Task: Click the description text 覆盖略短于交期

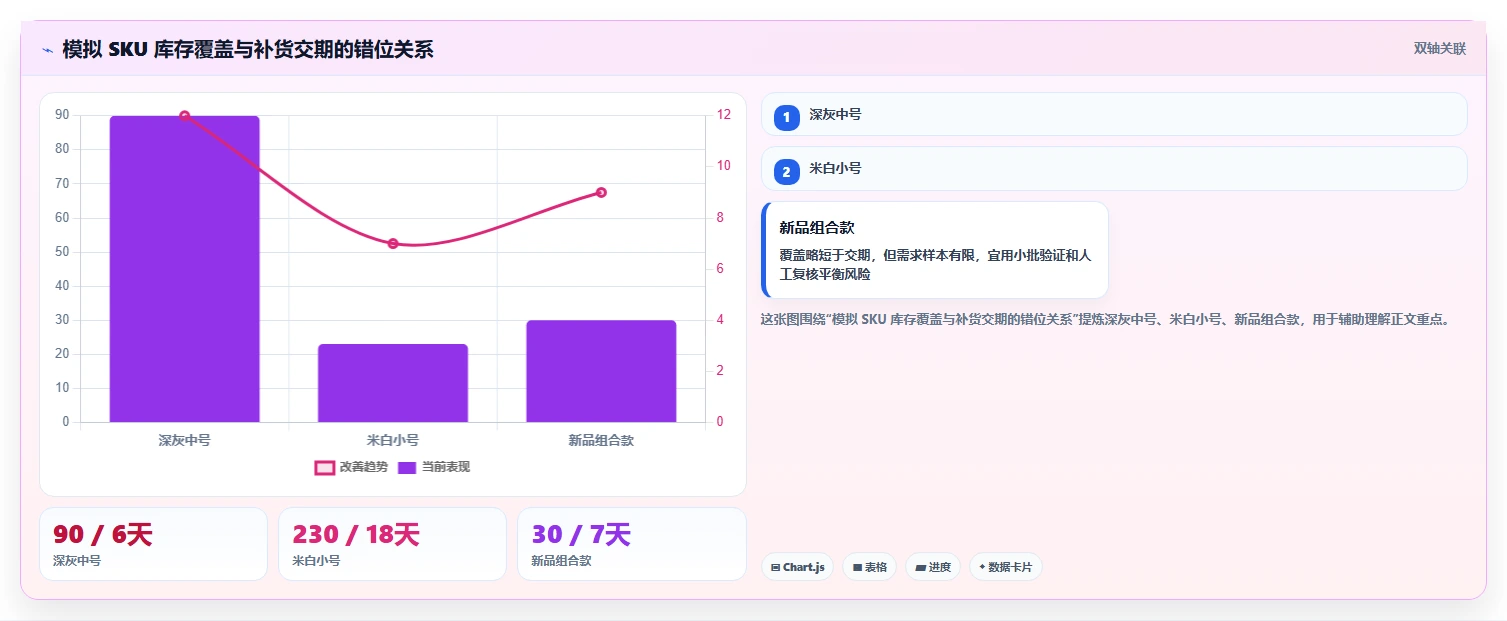Action: coord(935,264)
